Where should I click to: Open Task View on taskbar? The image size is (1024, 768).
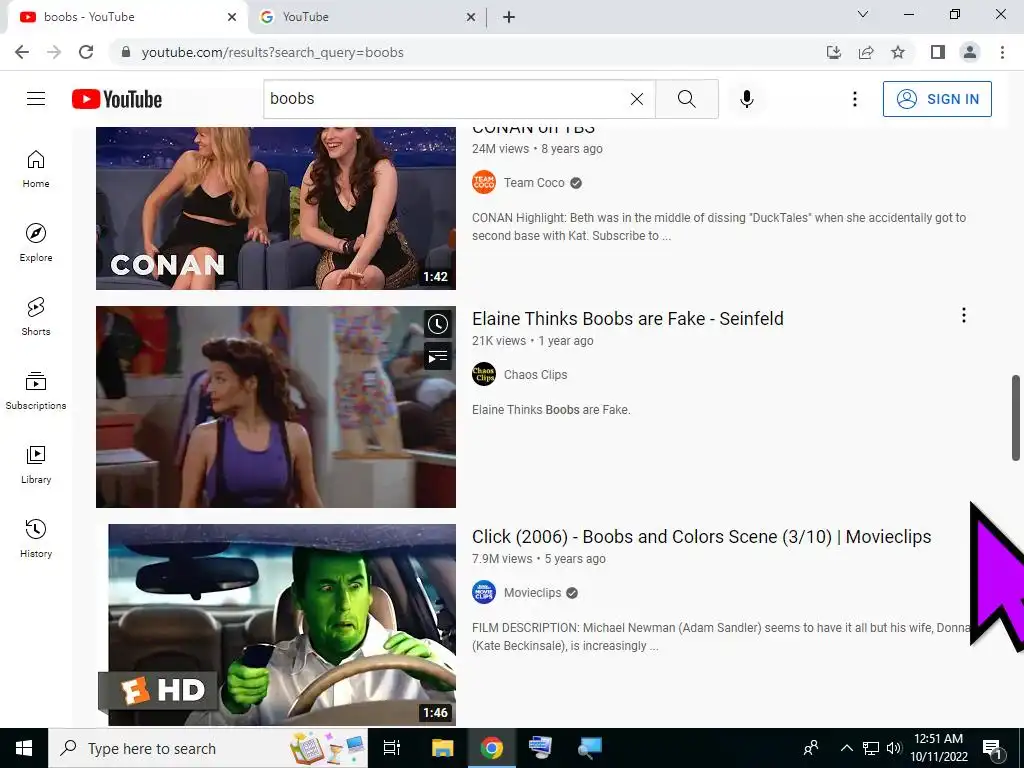[x=392, y=748]
